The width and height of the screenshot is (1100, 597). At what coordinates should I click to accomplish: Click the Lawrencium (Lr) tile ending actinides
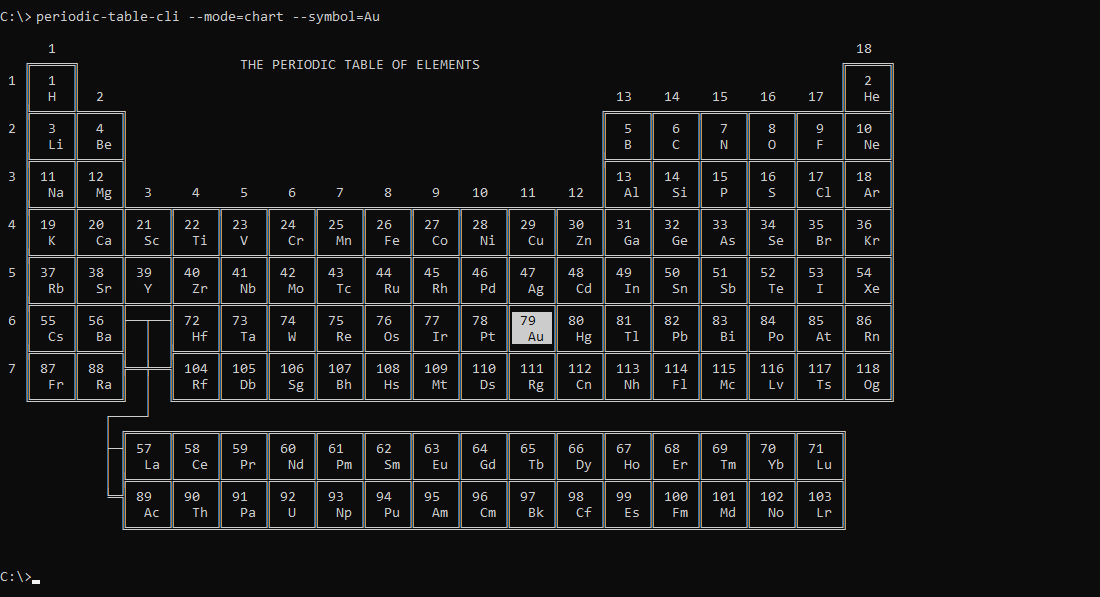pos(820,504)
